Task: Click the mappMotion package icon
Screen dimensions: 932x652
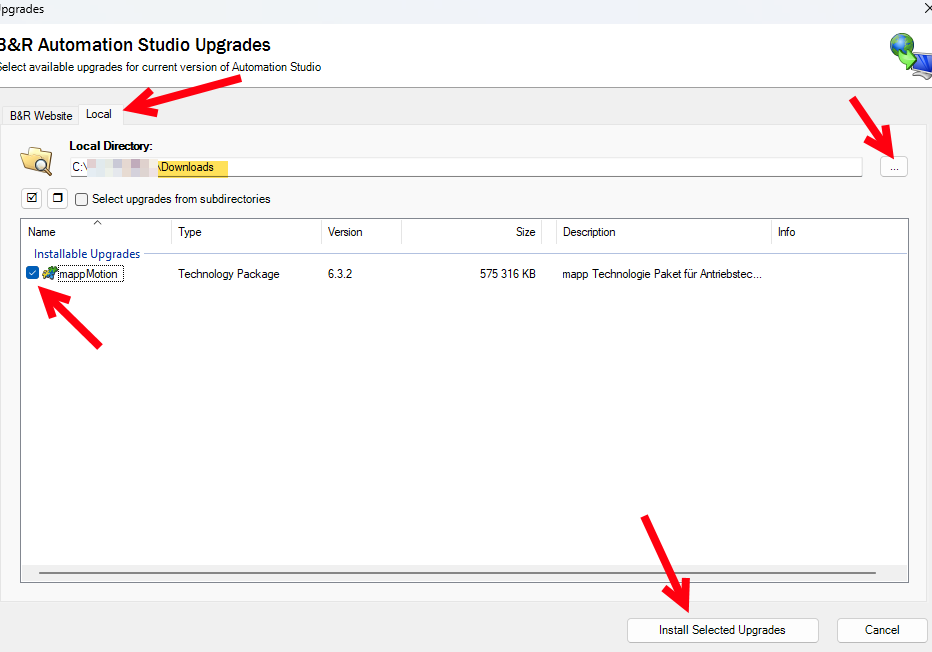Action: [49, 273]
